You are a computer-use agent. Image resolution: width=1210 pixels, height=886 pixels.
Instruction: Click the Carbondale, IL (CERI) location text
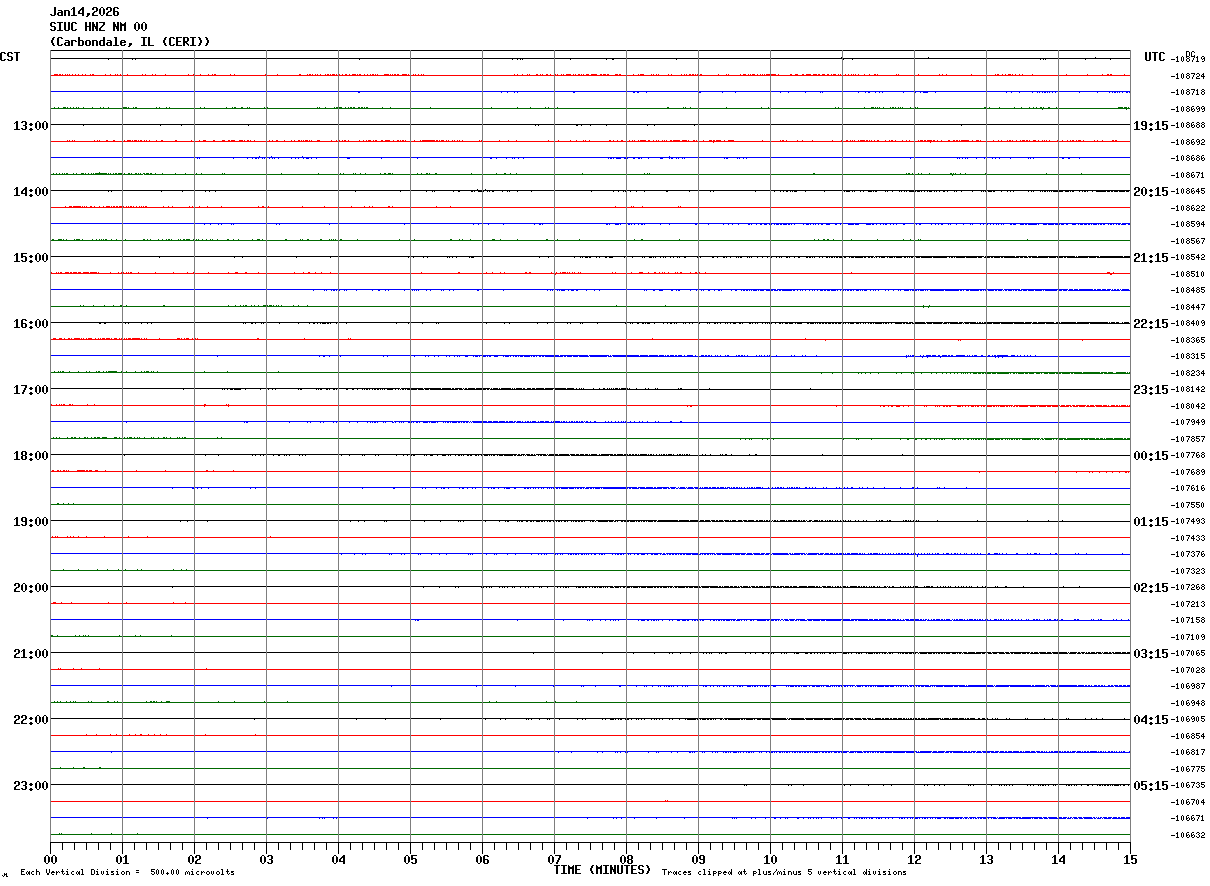pos(130,42)
